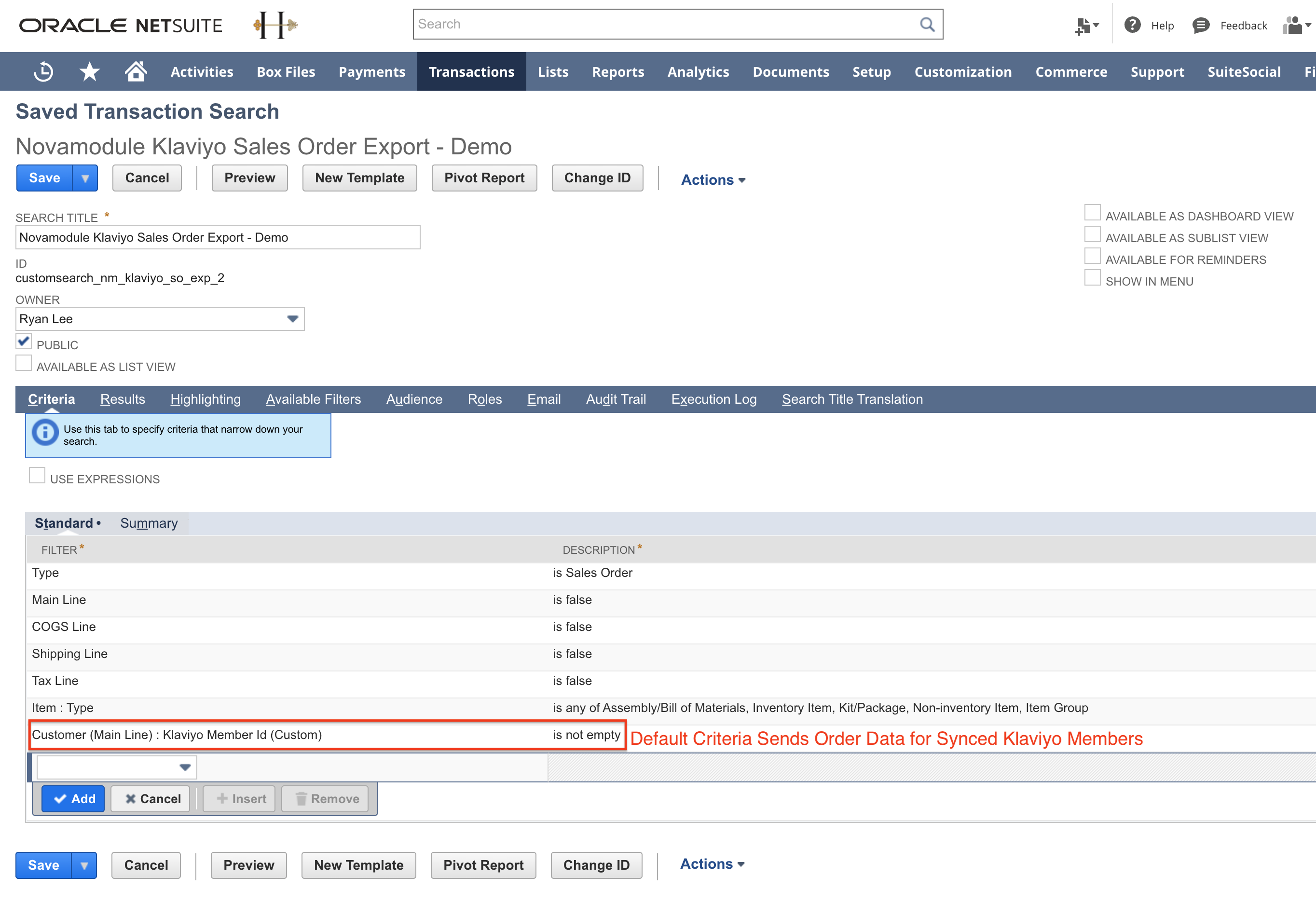The image size is (1316, 903).
Task: Toggle the Public checkbox
Action: 23,342
